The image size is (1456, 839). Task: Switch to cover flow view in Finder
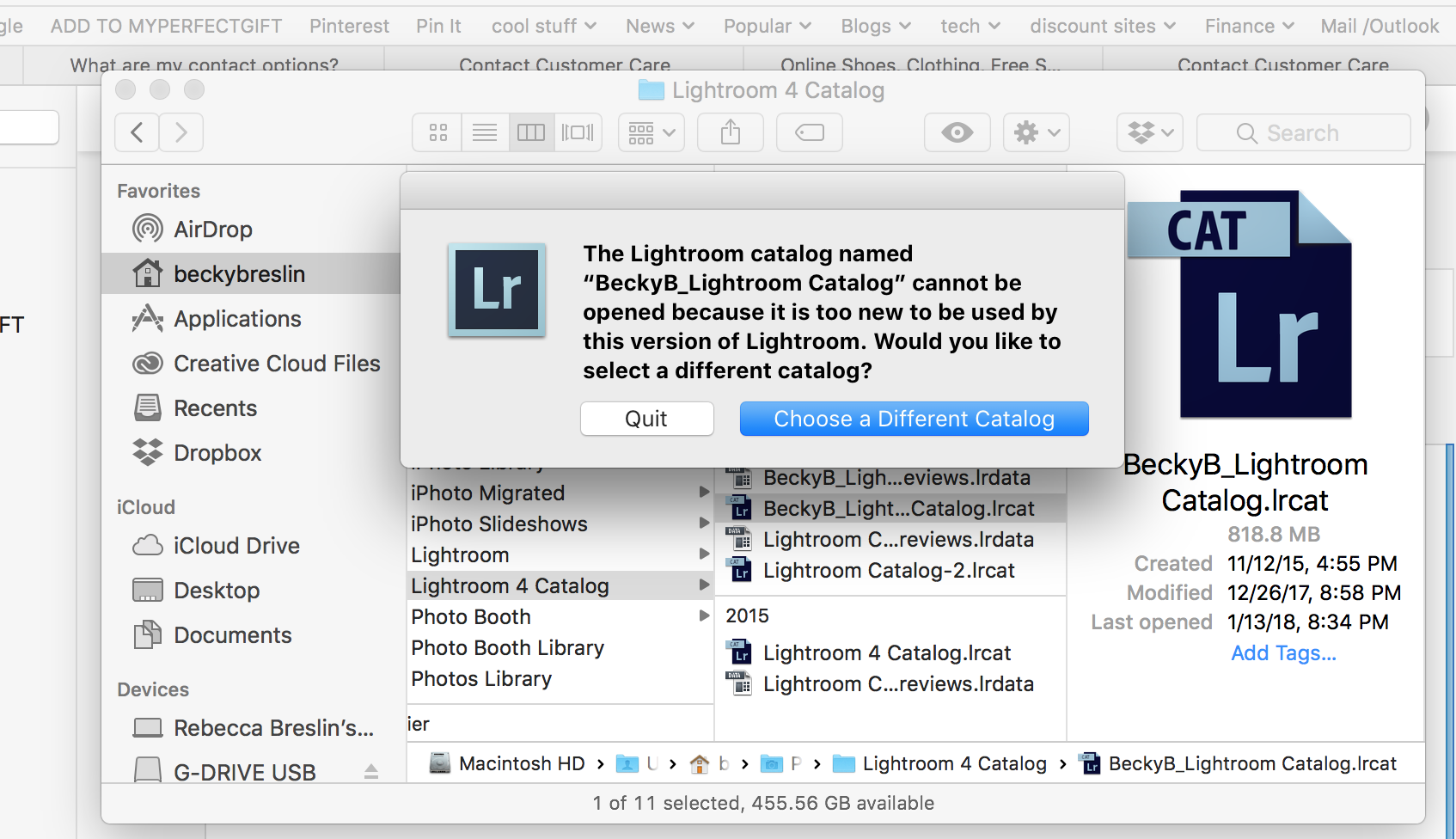click(x=578, y=132)
